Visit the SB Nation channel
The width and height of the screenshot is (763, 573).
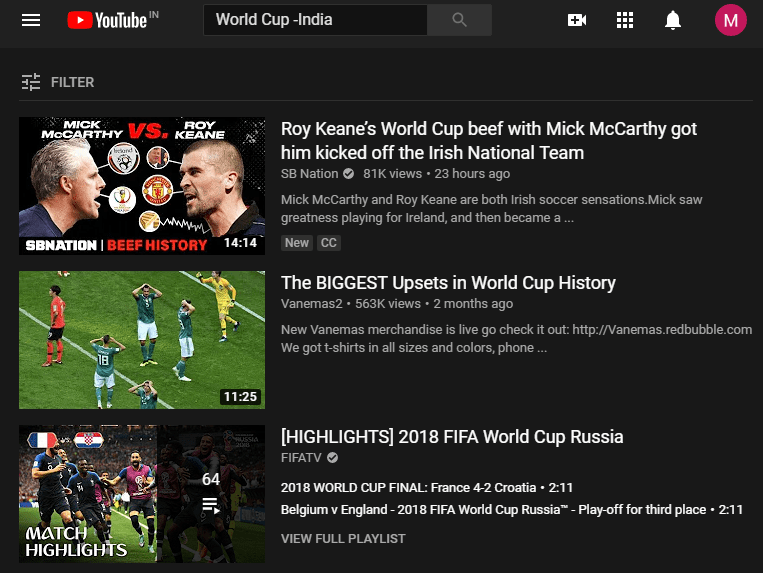tap(309, 174)
